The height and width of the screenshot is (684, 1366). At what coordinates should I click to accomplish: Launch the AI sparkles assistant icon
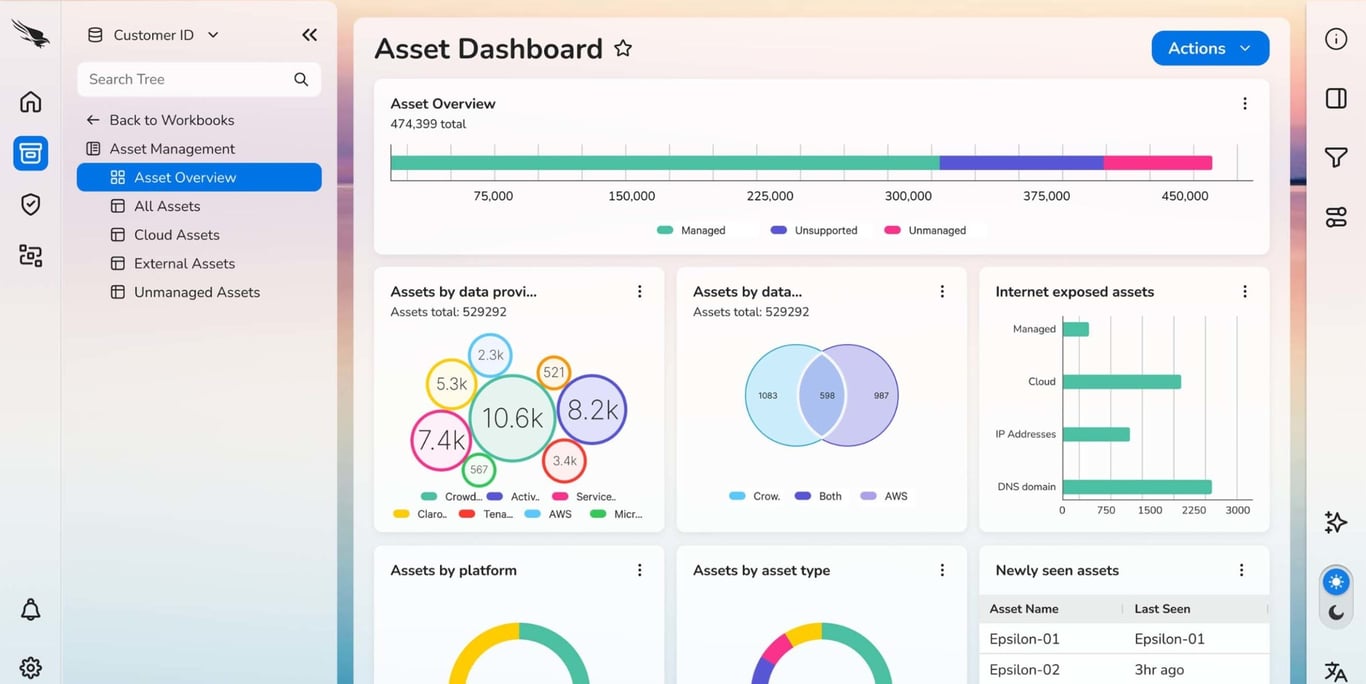[1335, 522]
